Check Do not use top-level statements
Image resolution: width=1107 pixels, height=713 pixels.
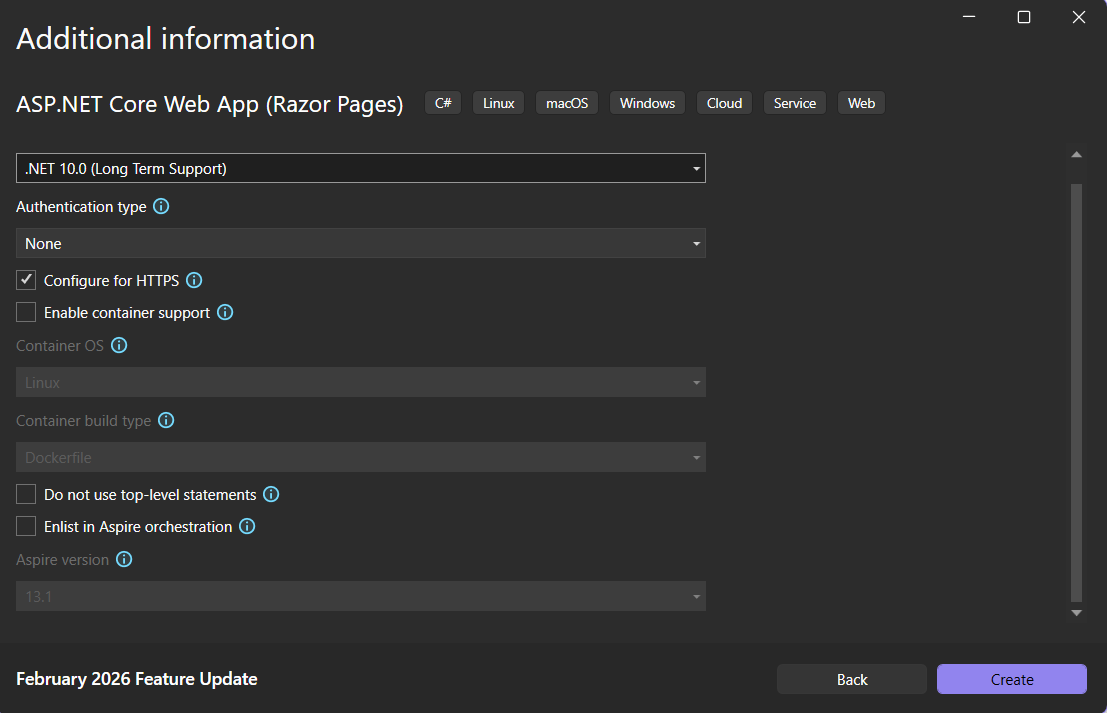(26, 495)
